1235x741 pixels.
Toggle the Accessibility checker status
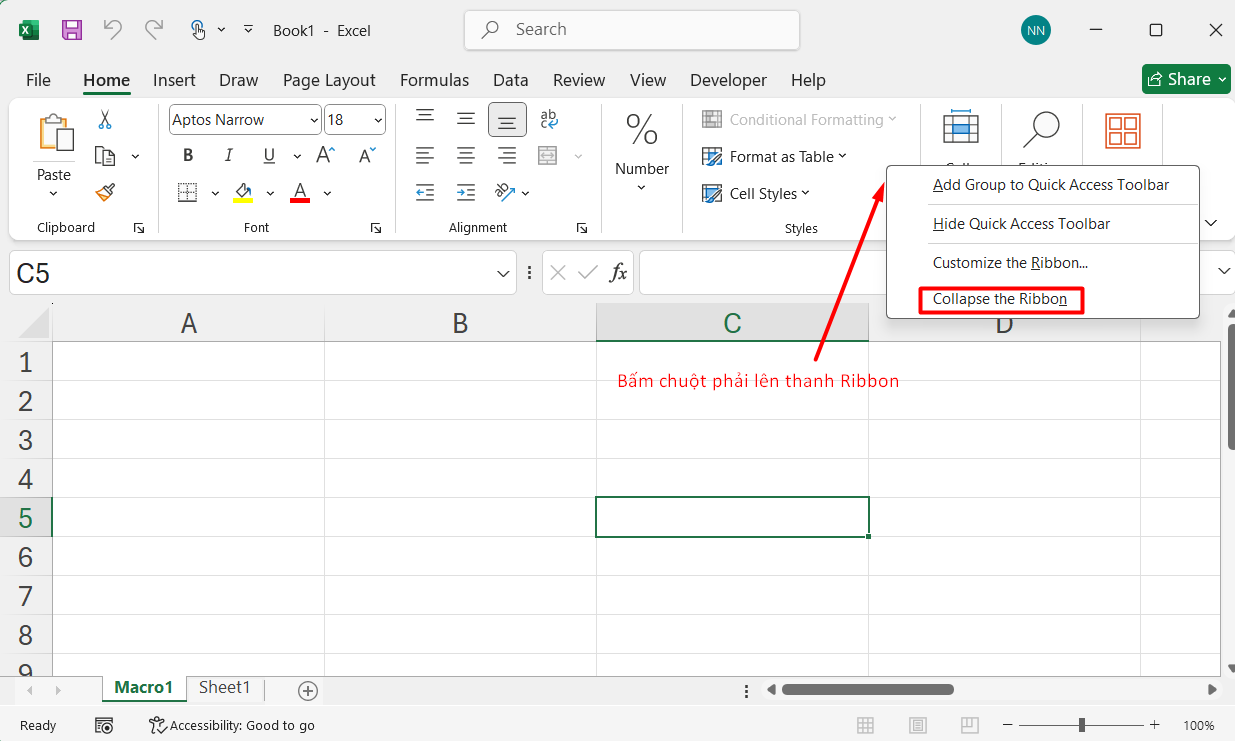[232, 725]
